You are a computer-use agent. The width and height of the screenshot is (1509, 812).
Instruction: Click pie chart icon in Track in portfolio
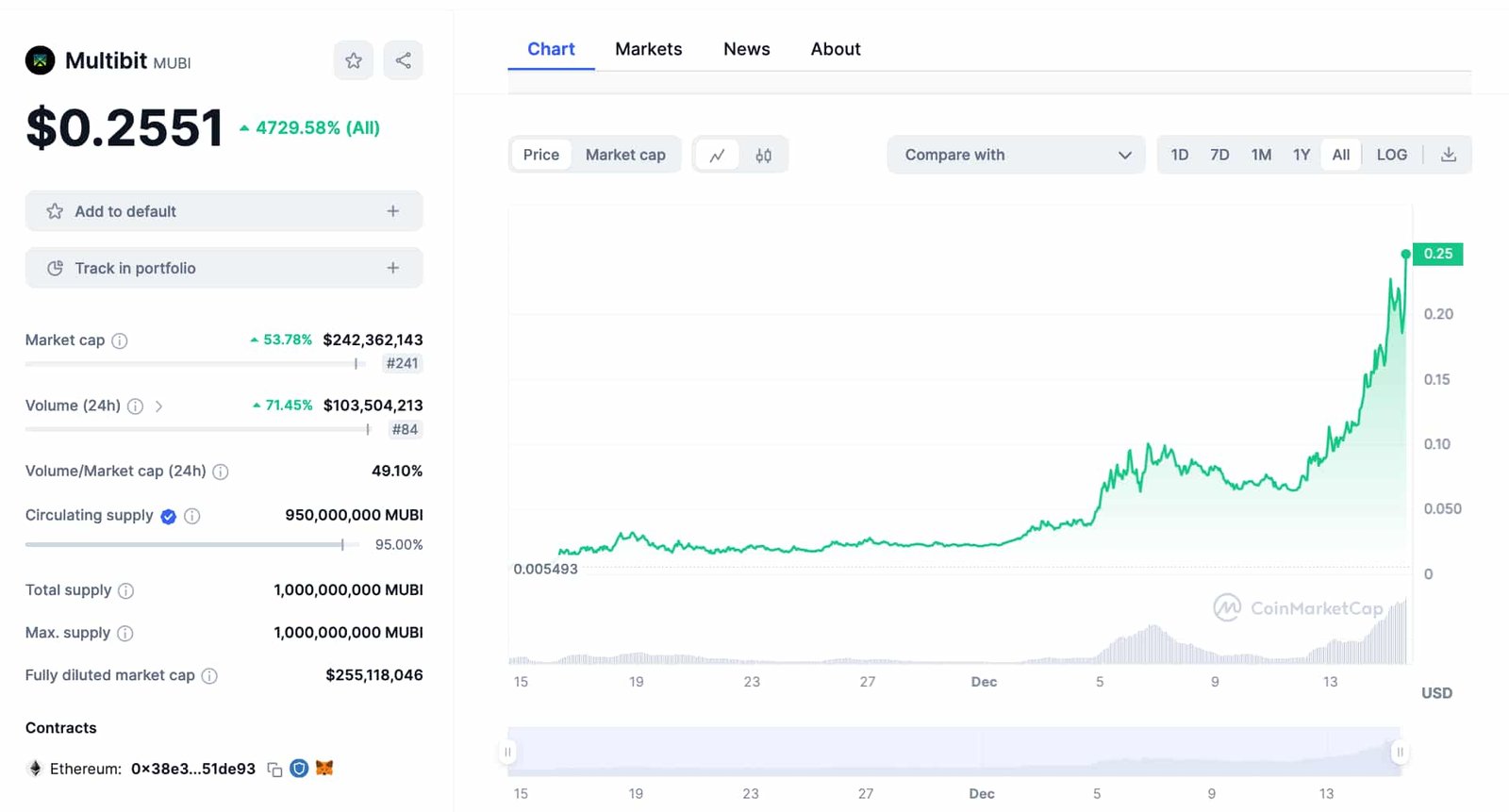coord(55,268)
